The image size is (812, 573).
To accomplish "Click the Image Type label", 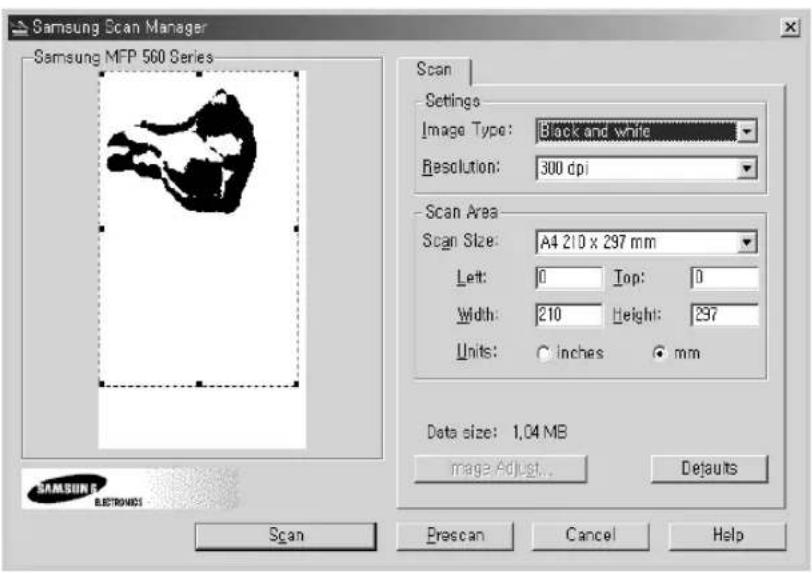I will click(467, 130).
